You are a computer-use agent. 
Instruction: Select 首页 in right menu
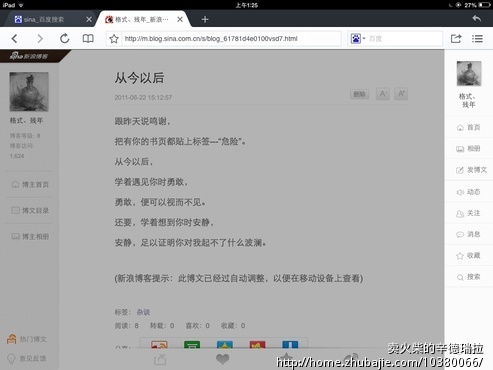coord(469,127)
